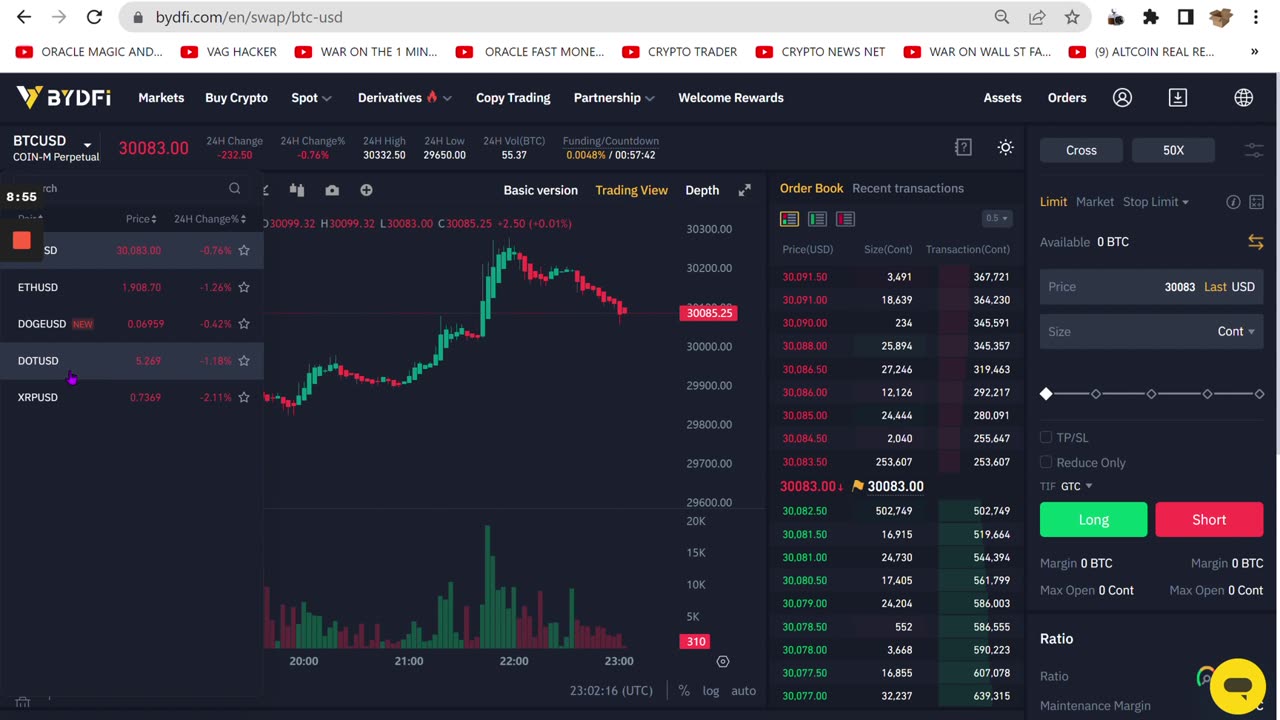Open Copy Trading page
This screenshot has height=720, width=1280.
[513, 98]
